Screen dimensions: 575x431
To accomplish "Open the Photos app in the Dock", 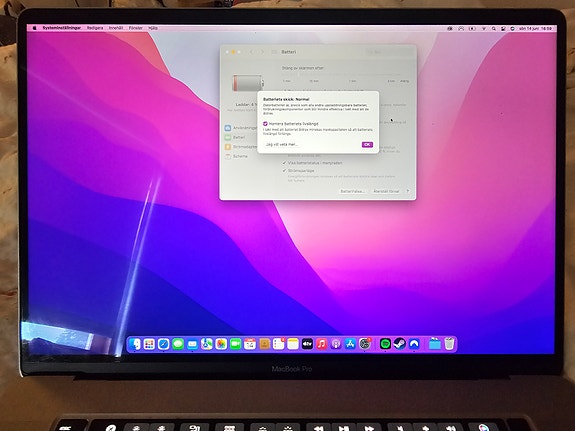I will point(221,344).
